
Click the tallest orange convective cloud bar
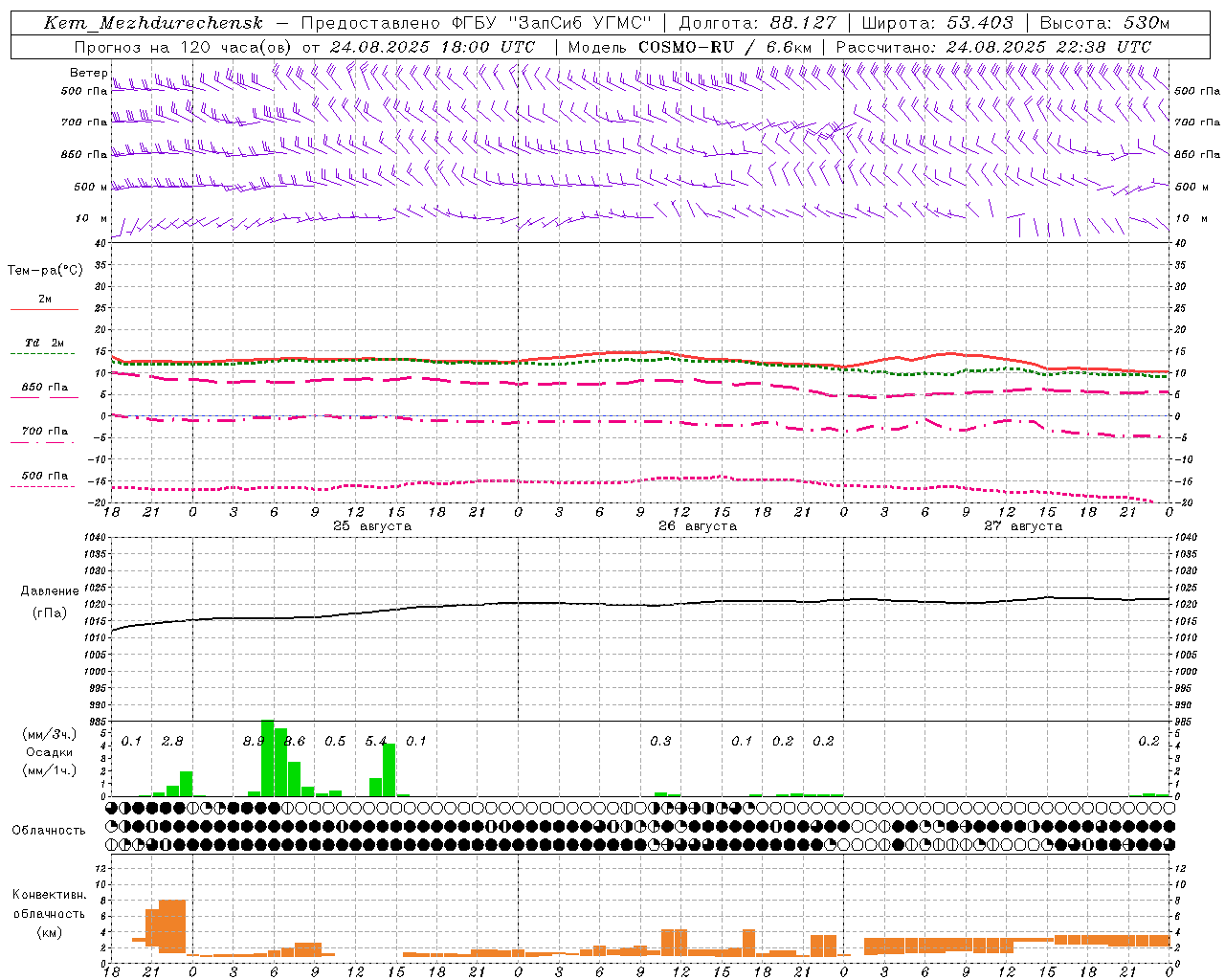172,926
